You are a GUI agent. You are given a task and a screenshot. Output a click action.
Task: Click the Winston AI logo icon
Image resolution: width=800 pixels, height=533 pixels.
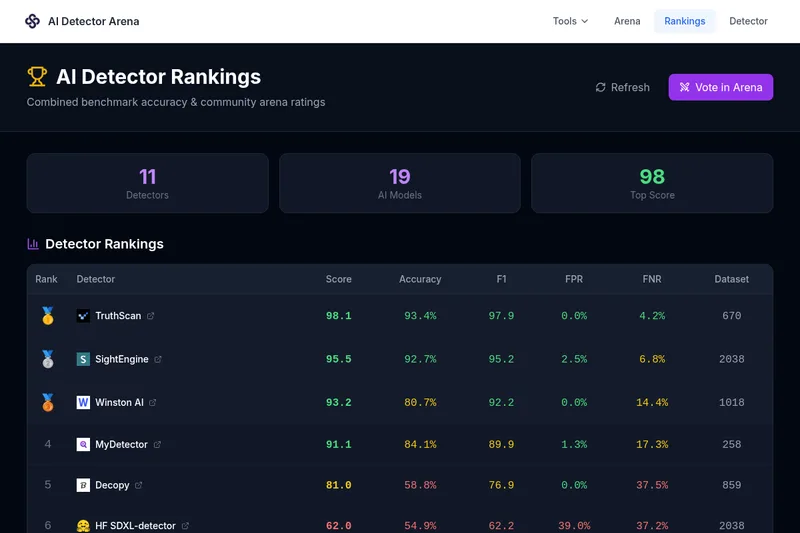[83, 402]
